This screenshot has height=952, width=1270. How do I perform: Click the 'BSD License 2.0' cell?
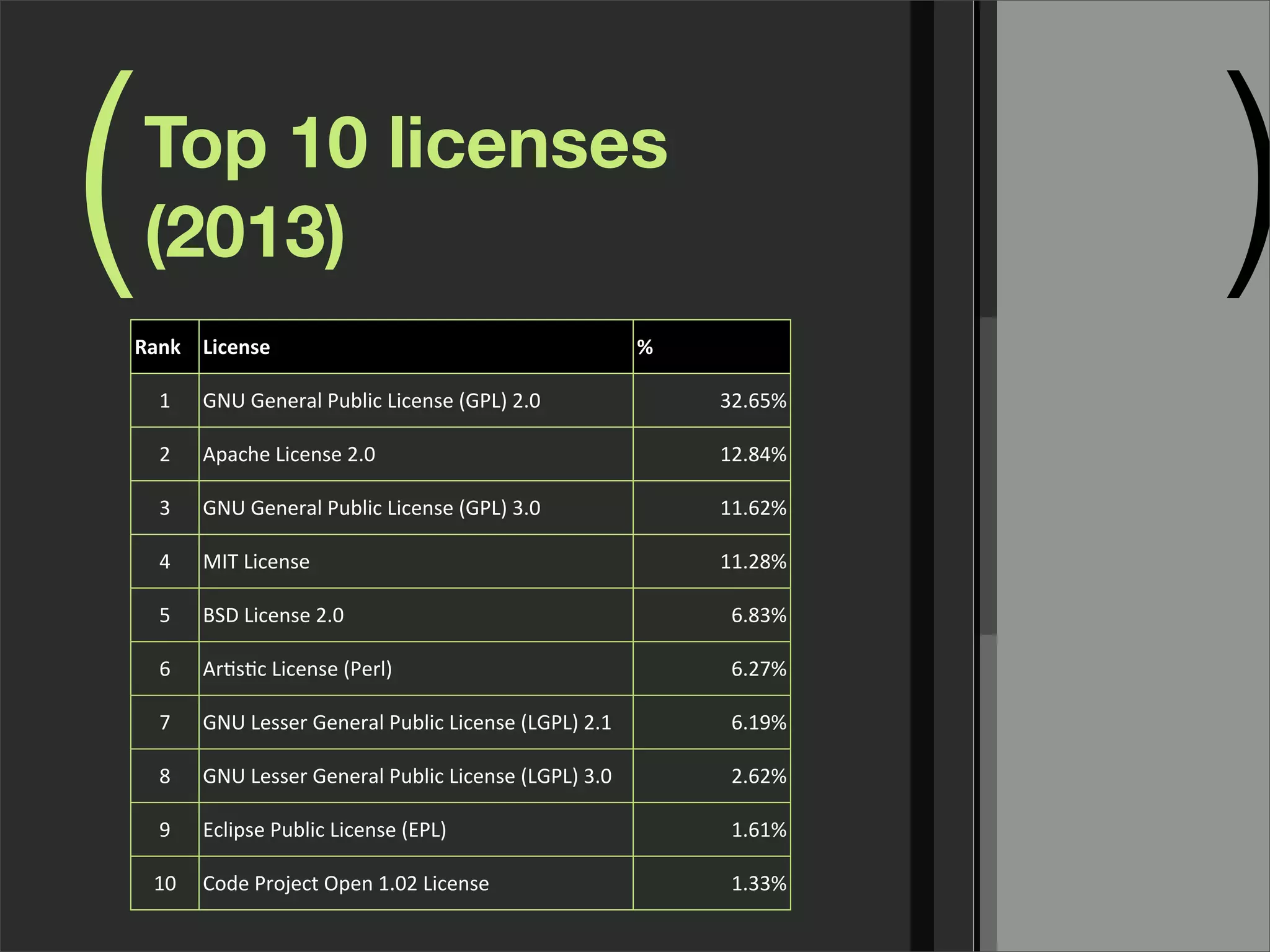coord(273,615)
